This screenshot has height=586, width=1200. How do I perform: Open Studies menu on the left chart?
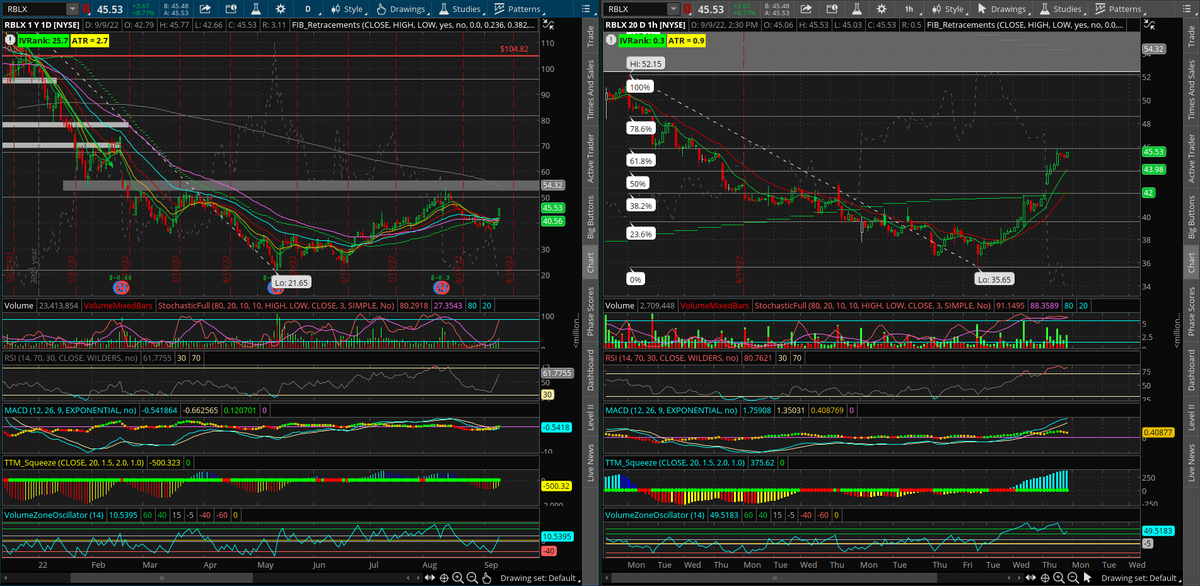point(461,9)
